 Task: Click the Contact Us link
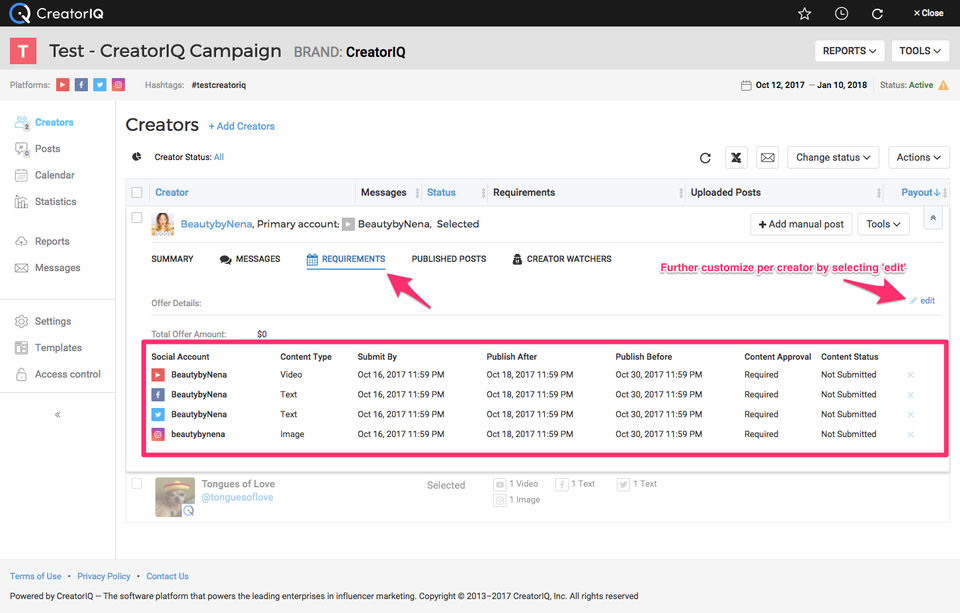tap(167, 576)
